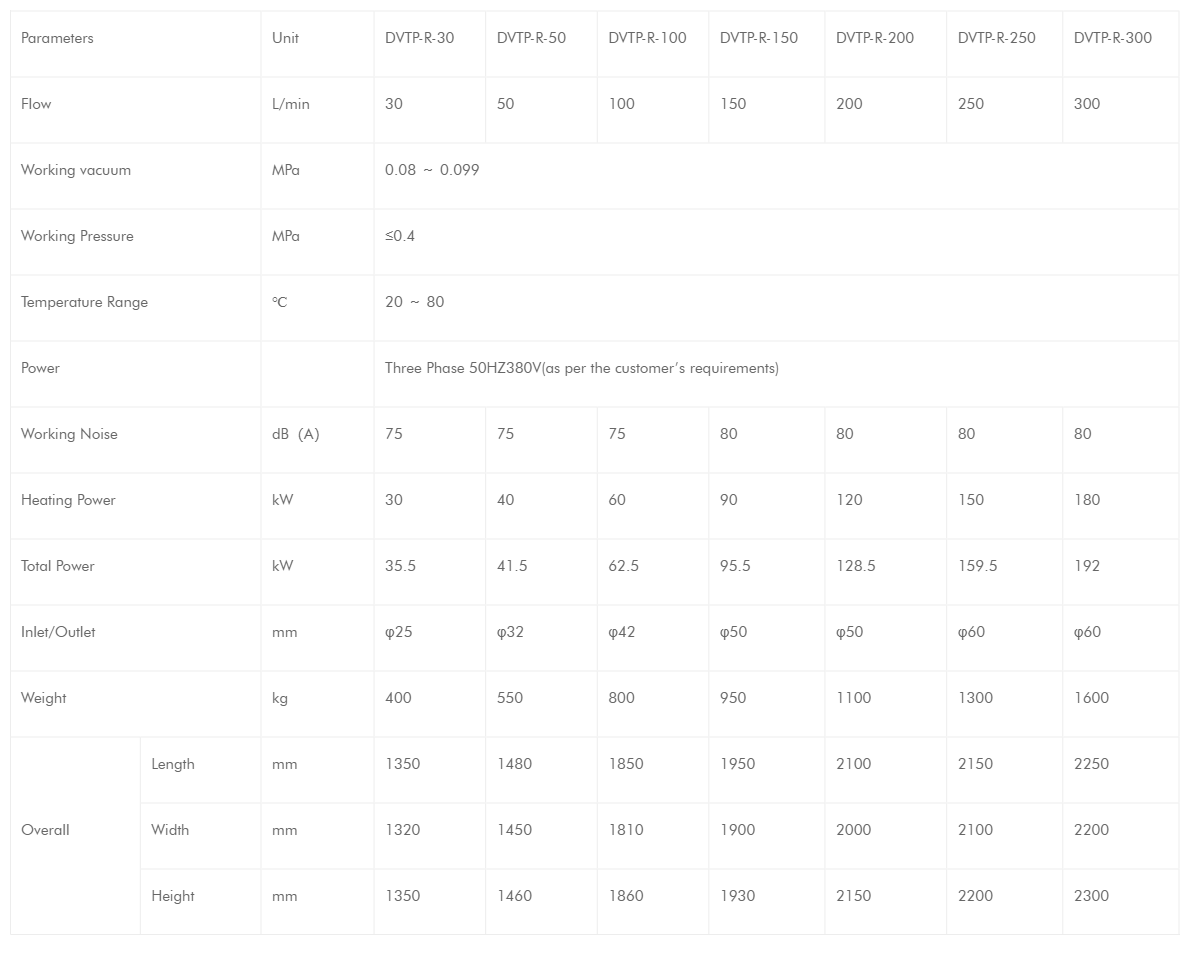Image resolution: width=1190 pixels, height=977 pixels.
Task: Select the φ42 inlet/outlet value
Action: pos(624,632)
